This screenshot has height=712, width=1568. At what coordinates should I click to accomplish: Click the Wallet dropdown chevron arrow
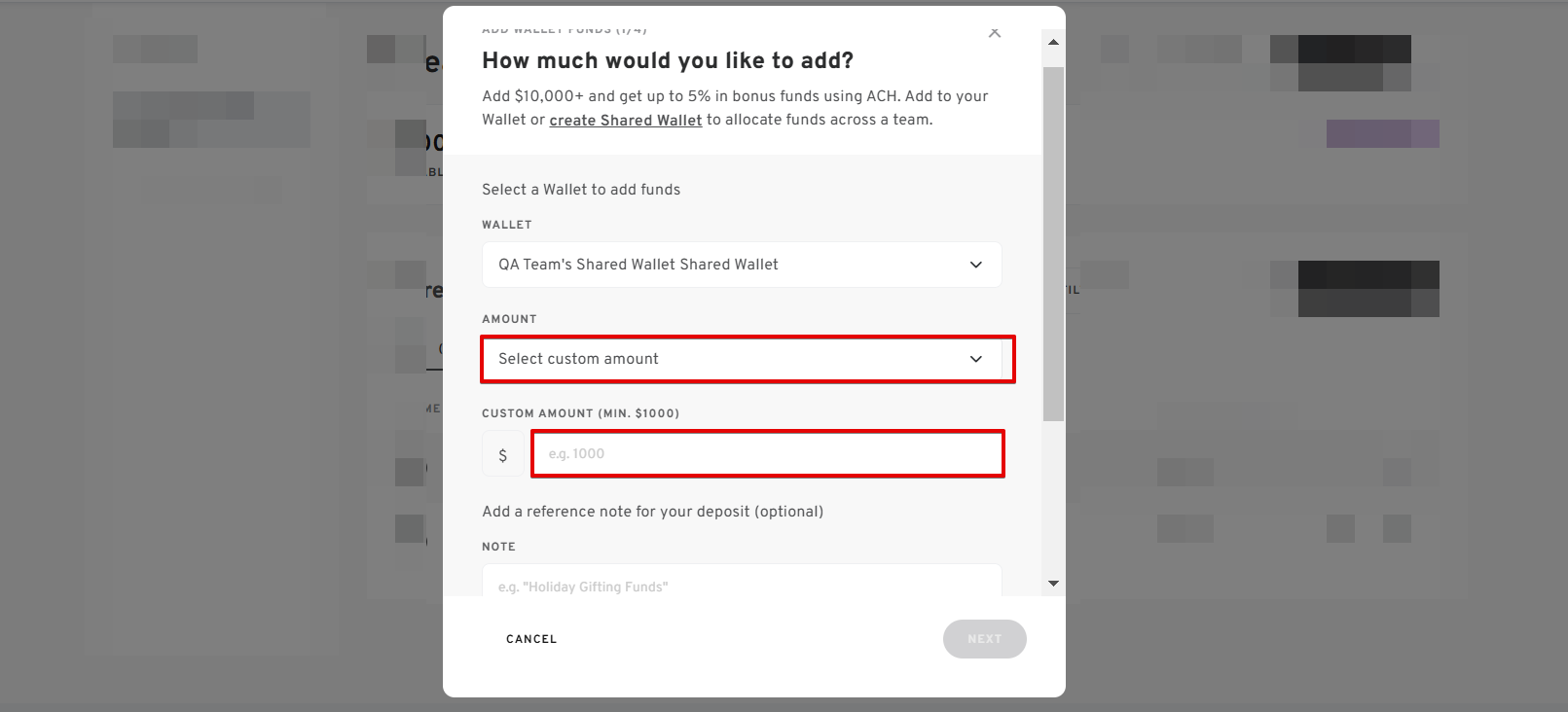point(976,265)
